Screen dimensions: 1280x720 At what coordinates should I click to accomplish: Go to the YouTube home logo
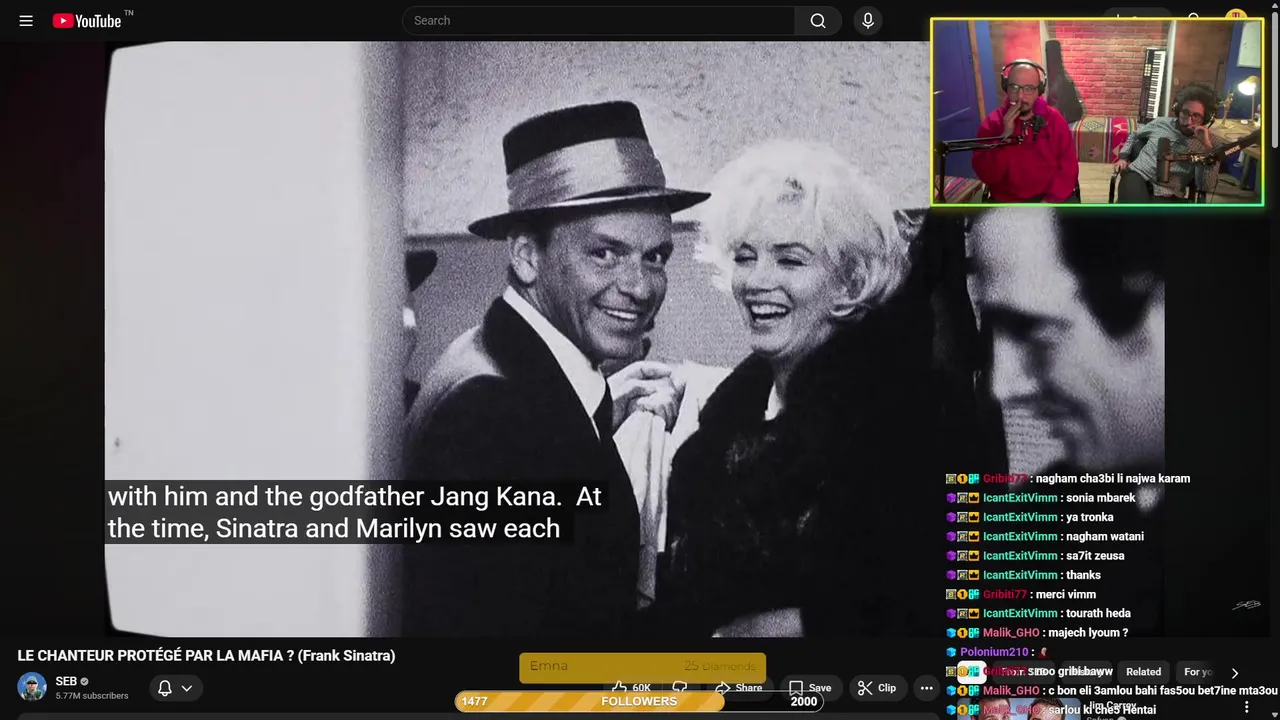click(87, 21)
